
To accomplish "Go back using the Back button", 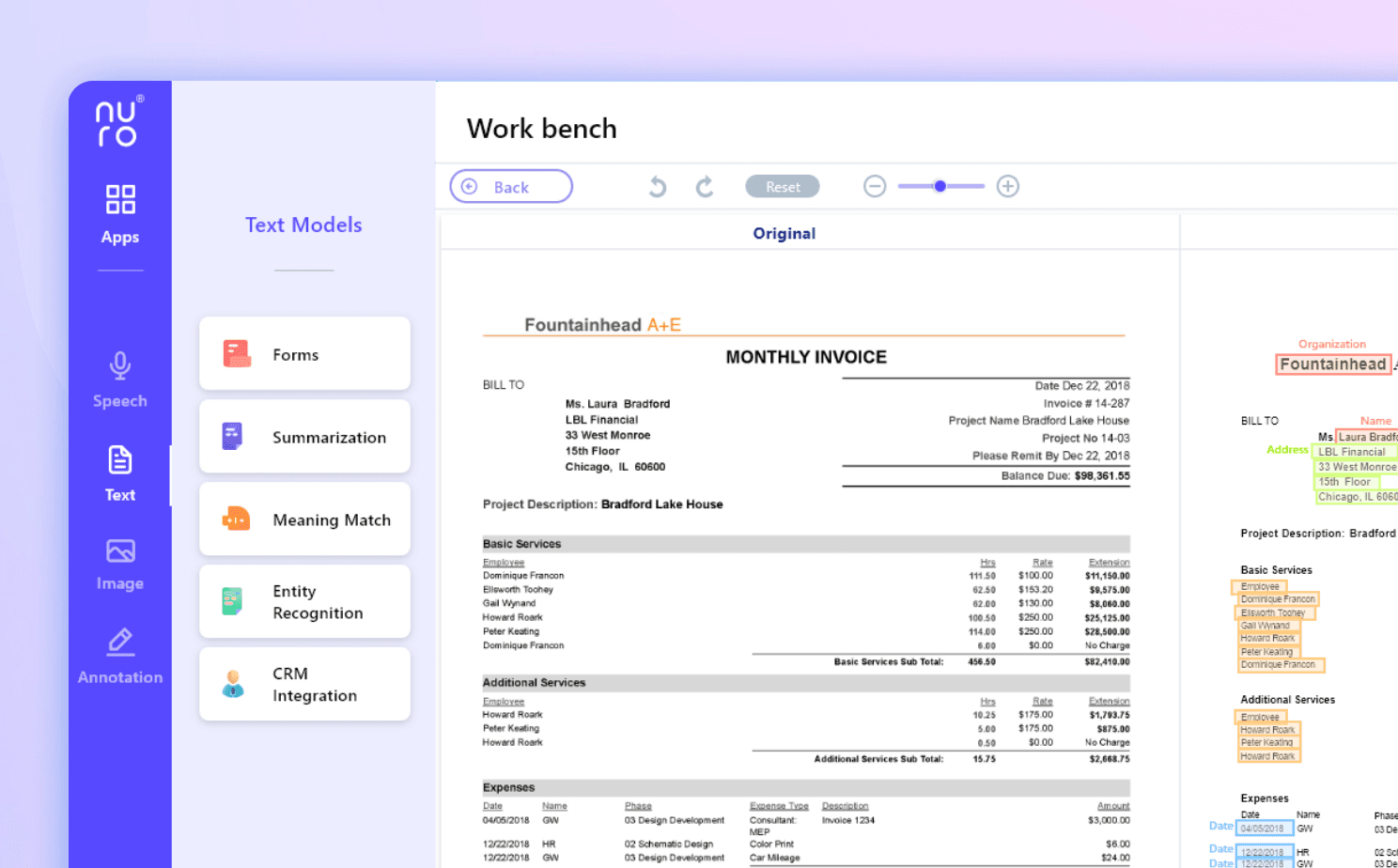I will pyautogui.click(x=511, y=186).
